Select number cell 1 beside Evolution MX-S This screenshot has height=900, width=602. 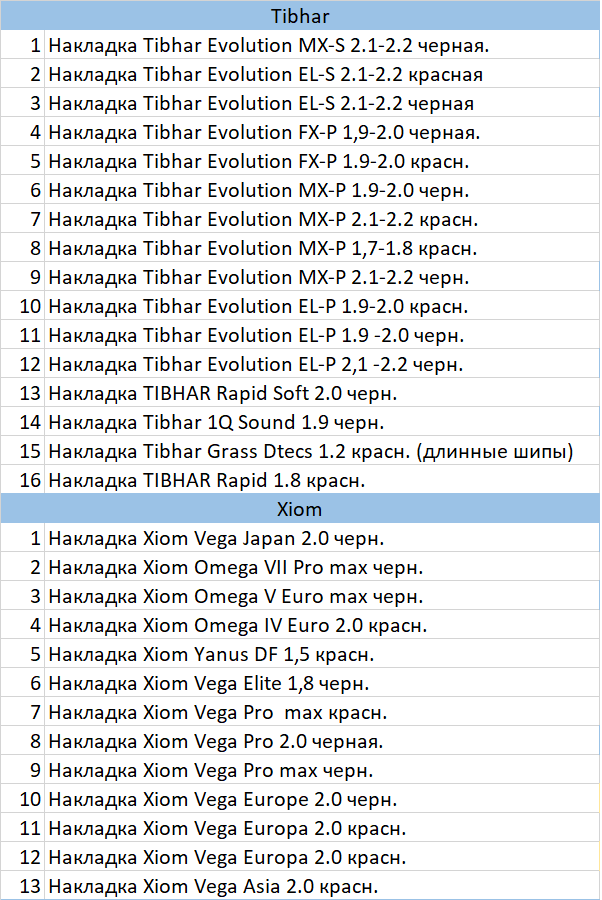(22, 45)
